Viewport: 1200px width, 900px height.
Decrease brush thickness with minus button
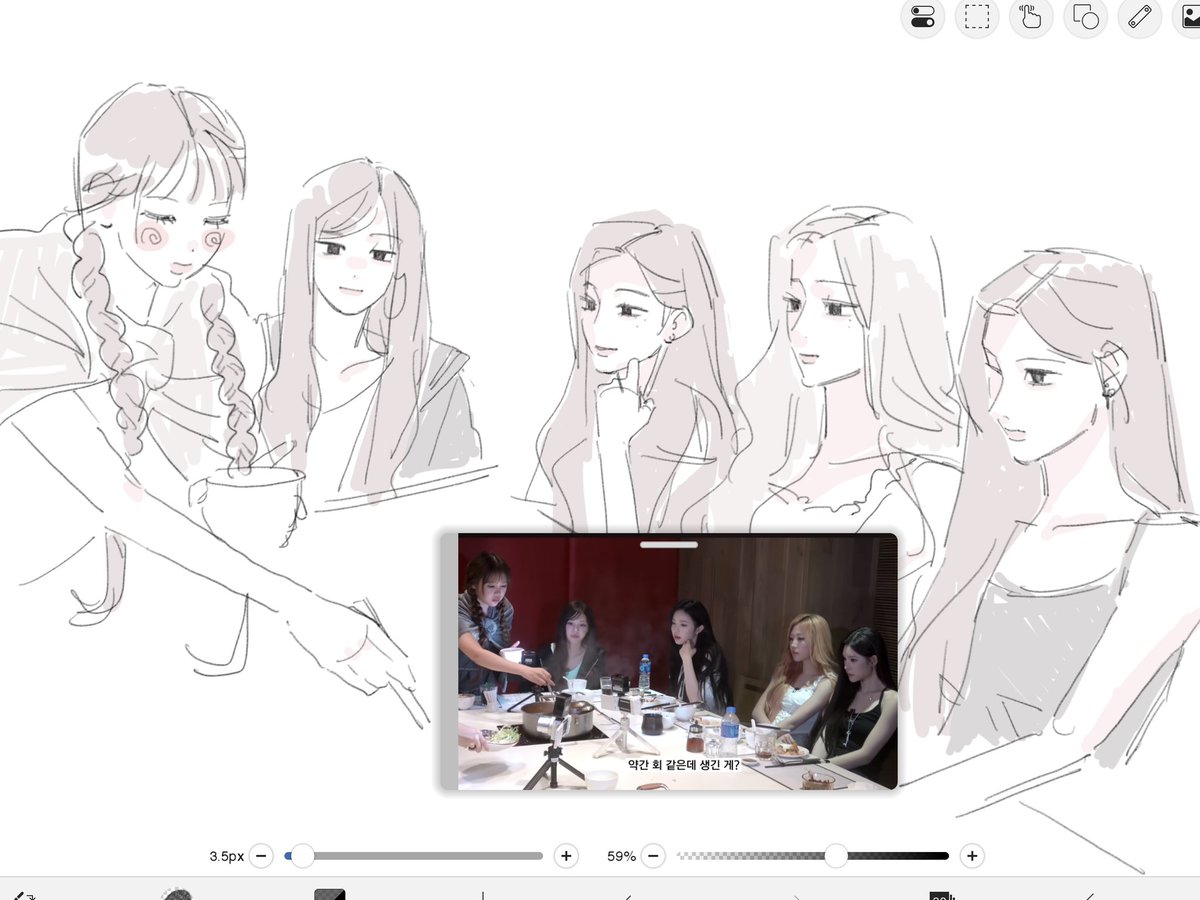click(x=261, y=856)
